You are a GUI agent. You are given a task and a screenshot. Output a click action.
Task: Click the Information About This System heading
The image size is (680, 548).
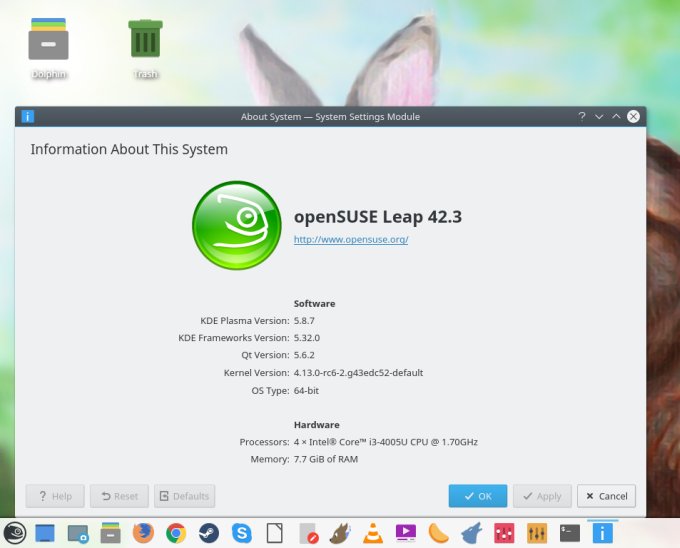[x=129, y=149]
